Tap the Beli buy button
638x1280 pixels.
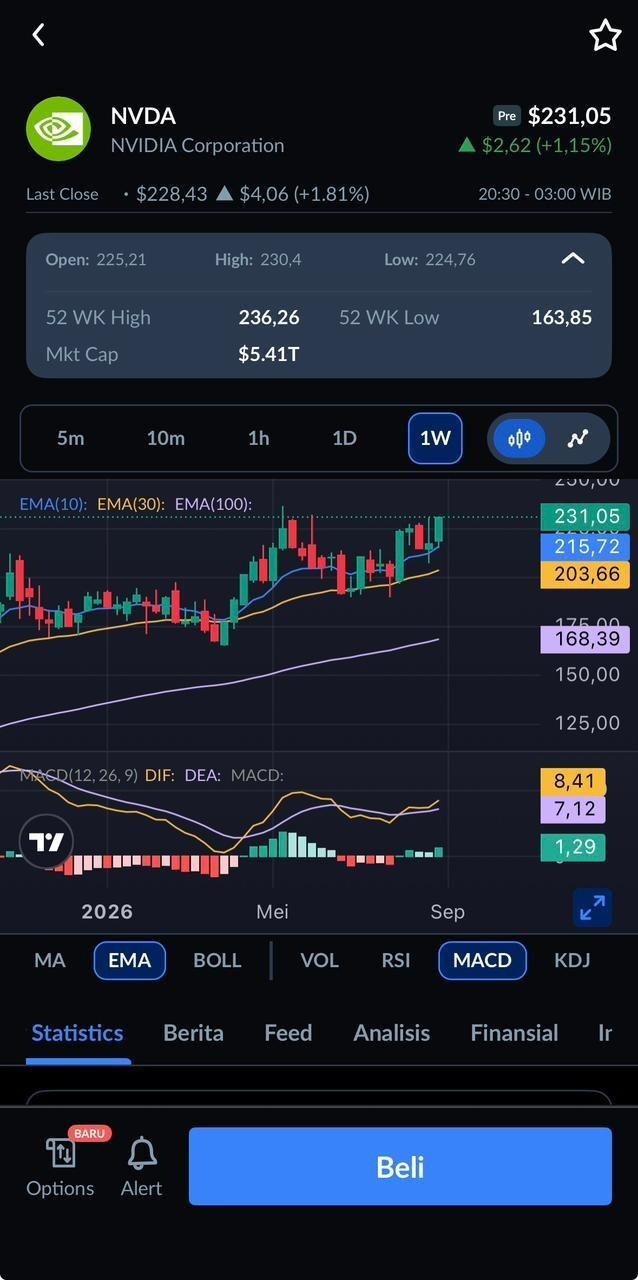400,1166
